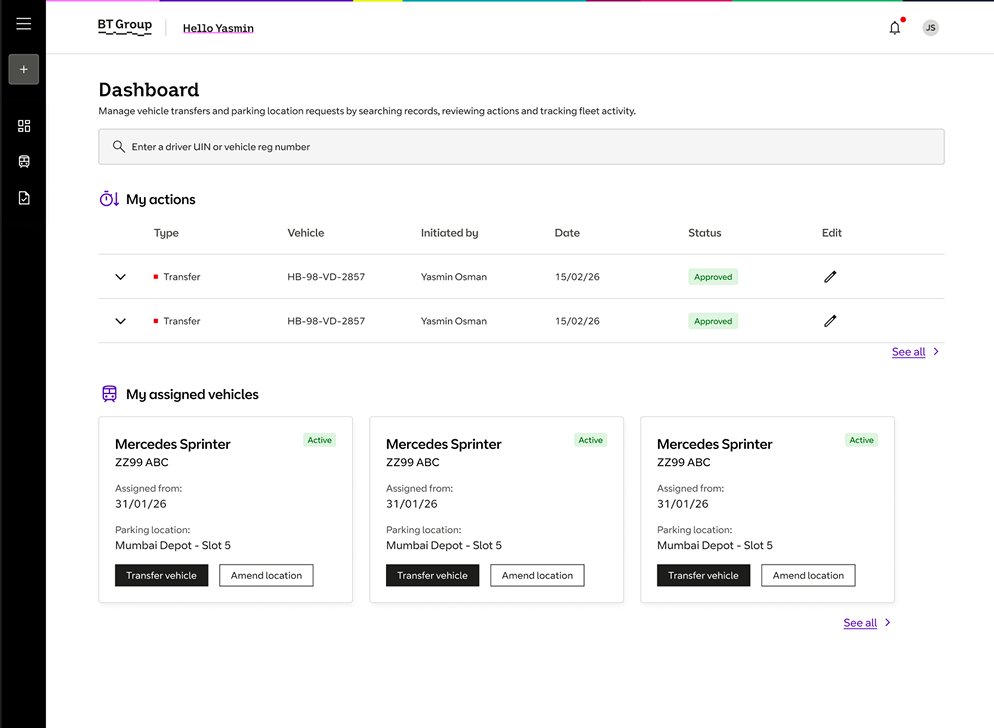Click Transfer vehicle on the first Sprinter card
Viewport: 994px width, 728px height.
coord(161,575)
